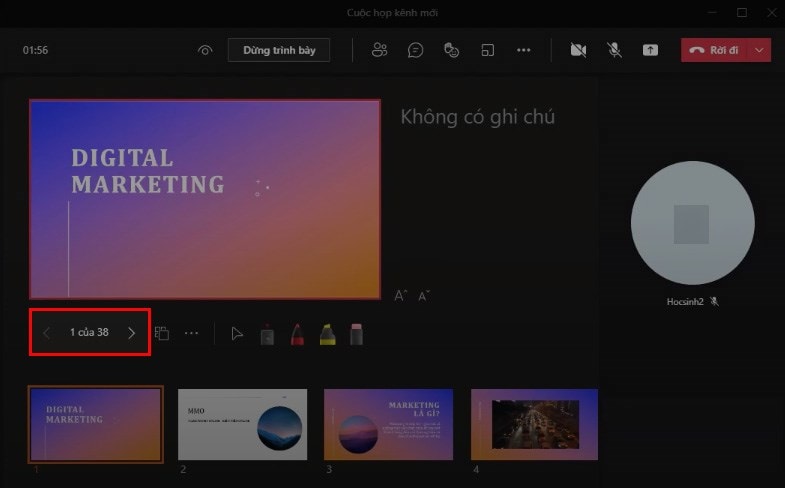Screen dimensions: 785x488
Task: Click the main Digital Marketing slide
Action: click(x=205, y=199)
